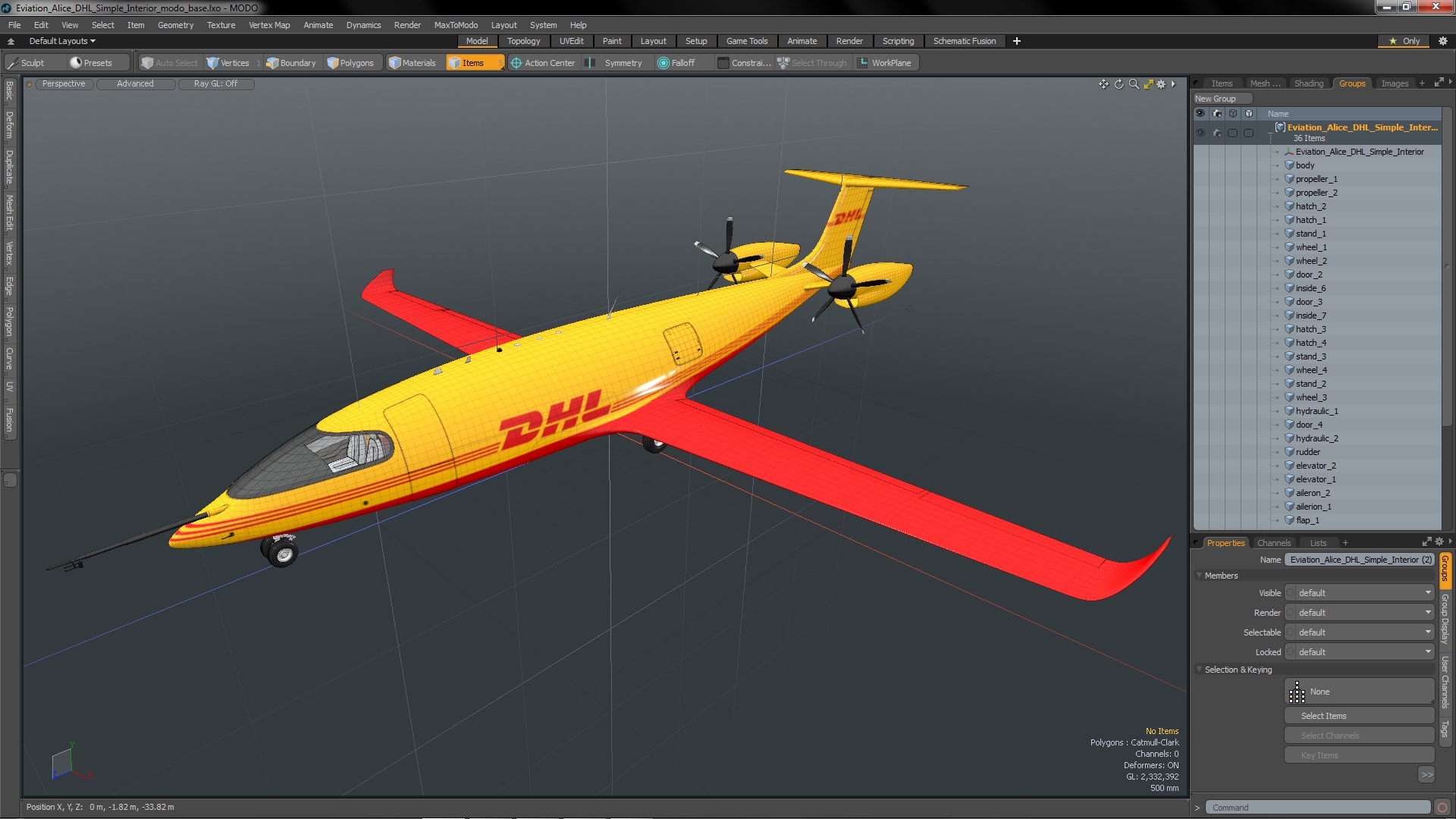Viewport: 1456px width, 819px height.
Task: Edit the group Name field
Action: [x=1359, y=560]
